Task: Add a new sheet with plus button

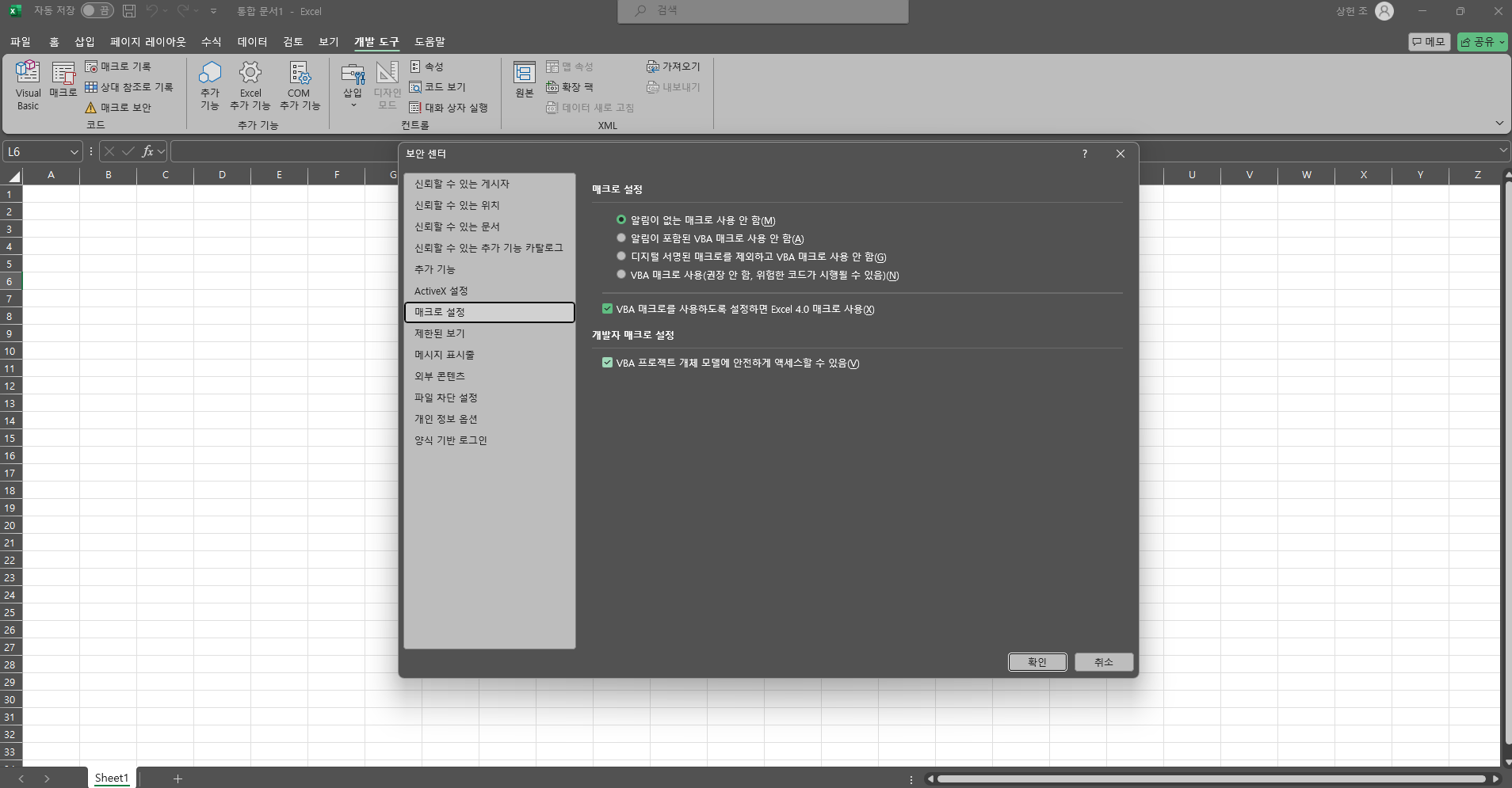Action: tap(178, 779)
